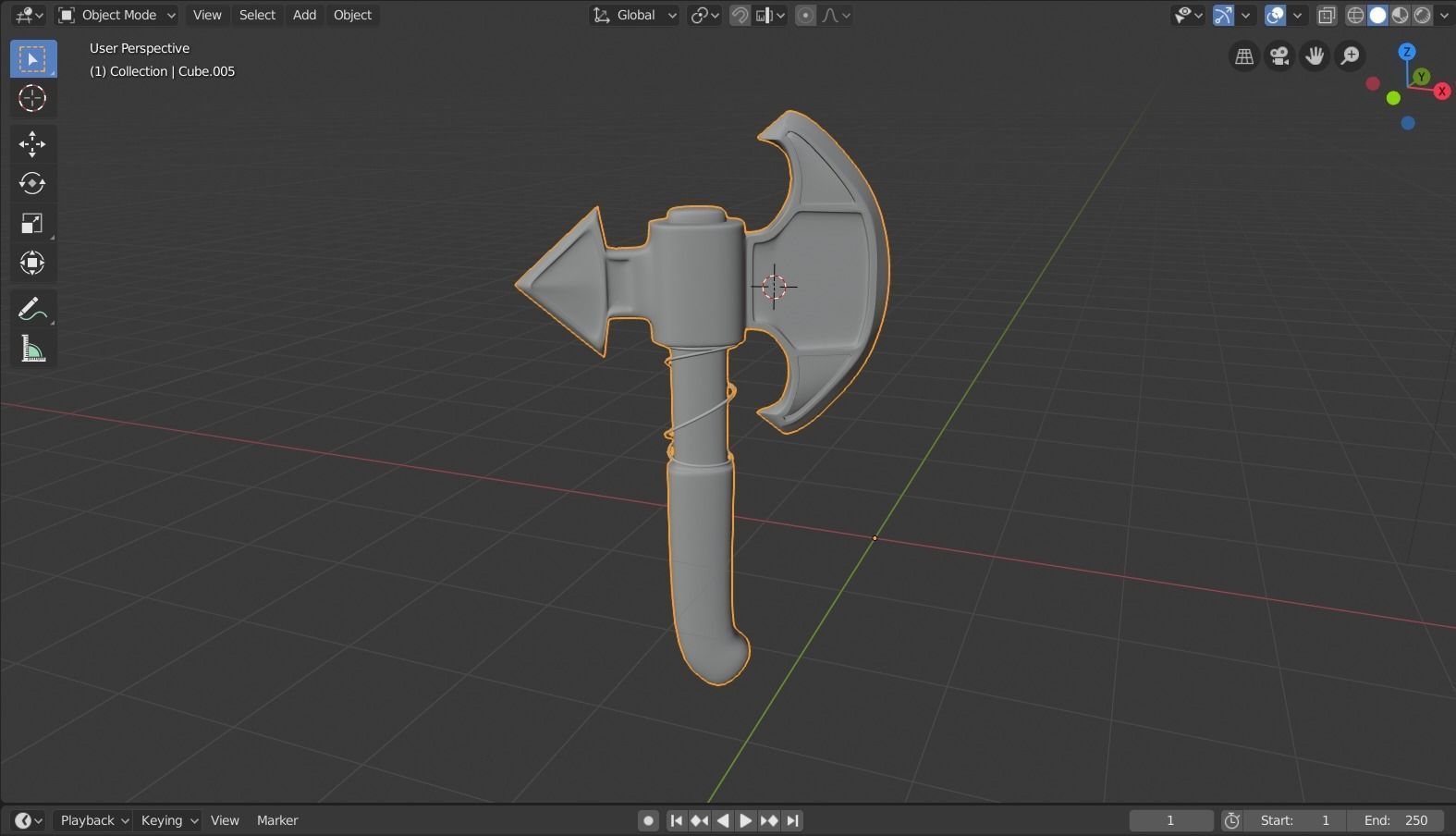
Task: Click the pan hand view icon
Action: coord(1315,56)
